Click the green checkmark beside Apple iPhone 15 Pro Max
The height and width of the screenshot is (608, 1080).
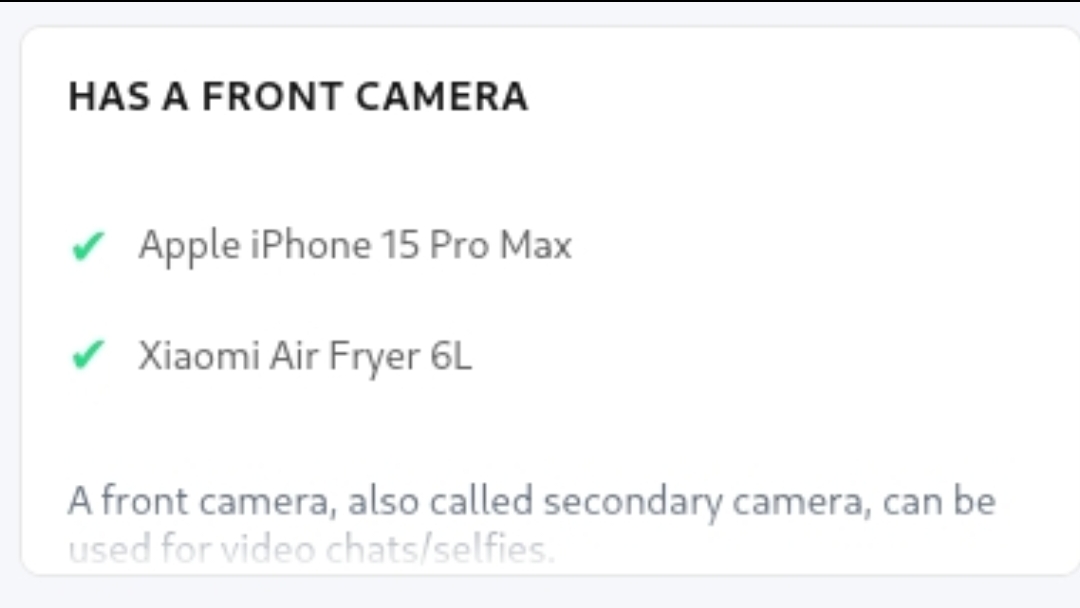tap(88, 246)
